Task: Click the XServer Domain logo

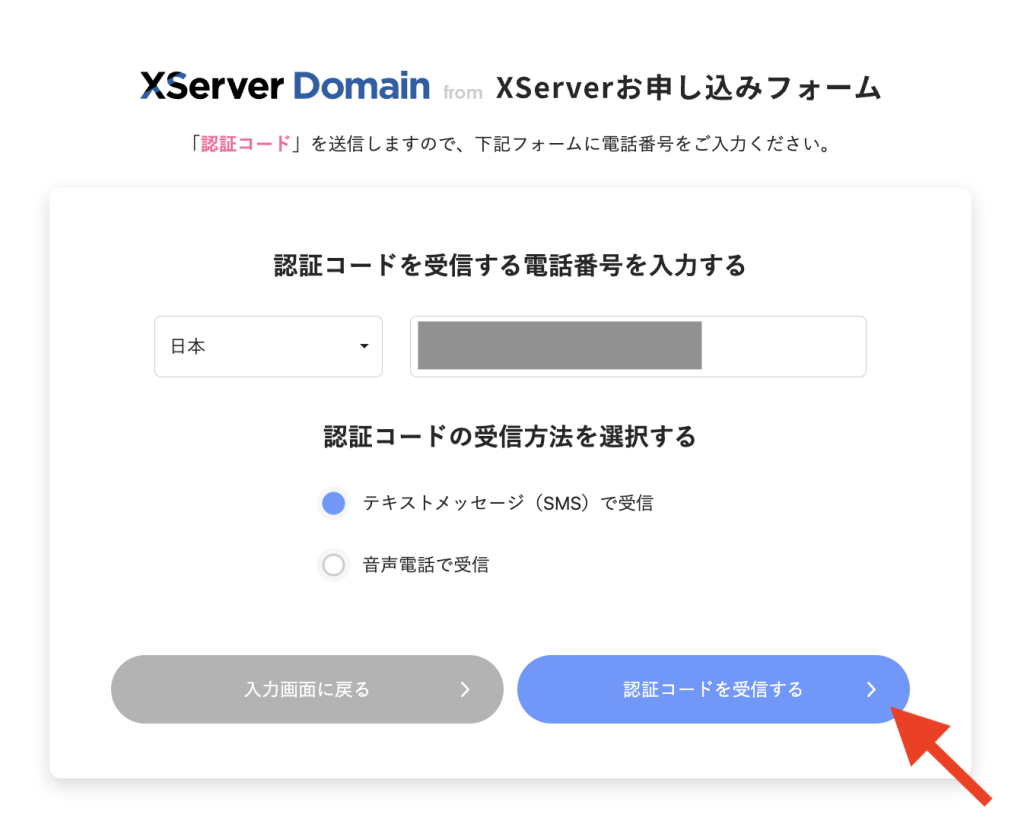Action: click(x=285, y=86)
